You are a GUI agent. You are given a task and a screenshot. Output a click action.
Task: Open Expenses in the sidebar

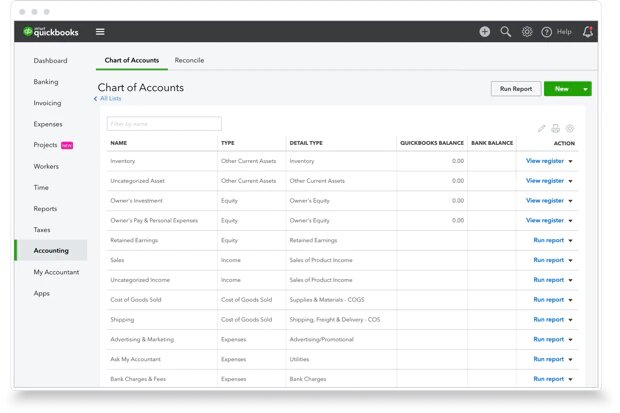(x=48, y=124)
